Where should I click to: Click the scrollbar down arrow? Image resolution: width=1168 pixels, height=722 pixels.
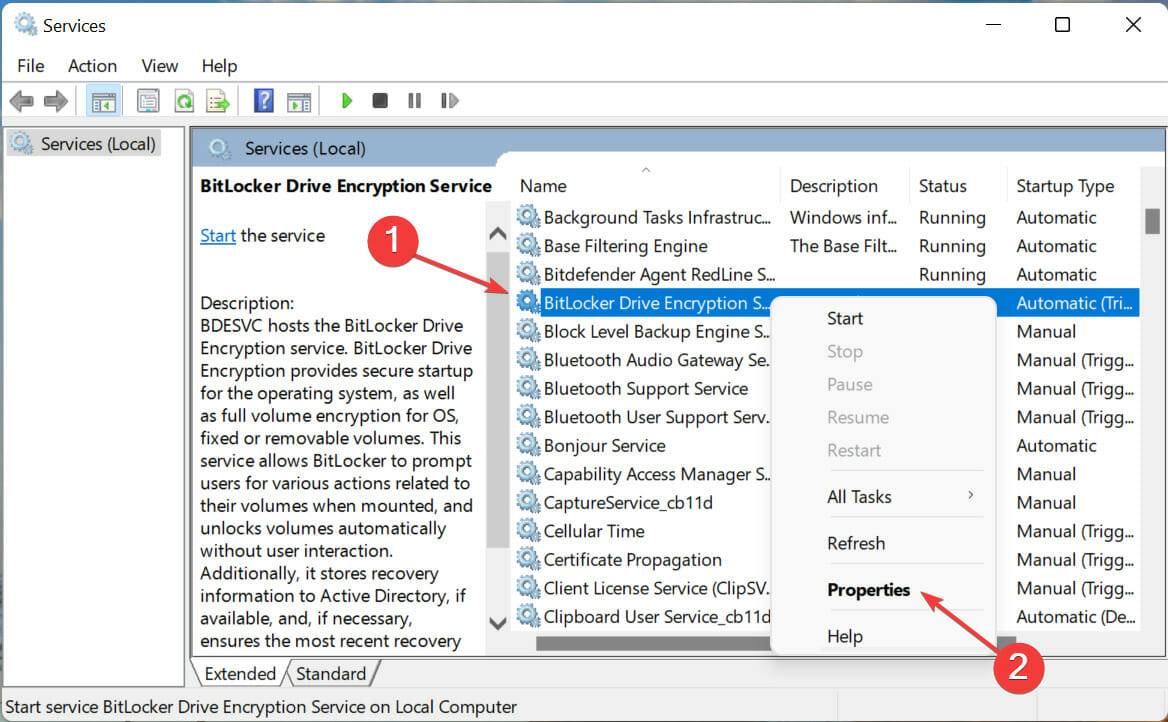[498, 623]
